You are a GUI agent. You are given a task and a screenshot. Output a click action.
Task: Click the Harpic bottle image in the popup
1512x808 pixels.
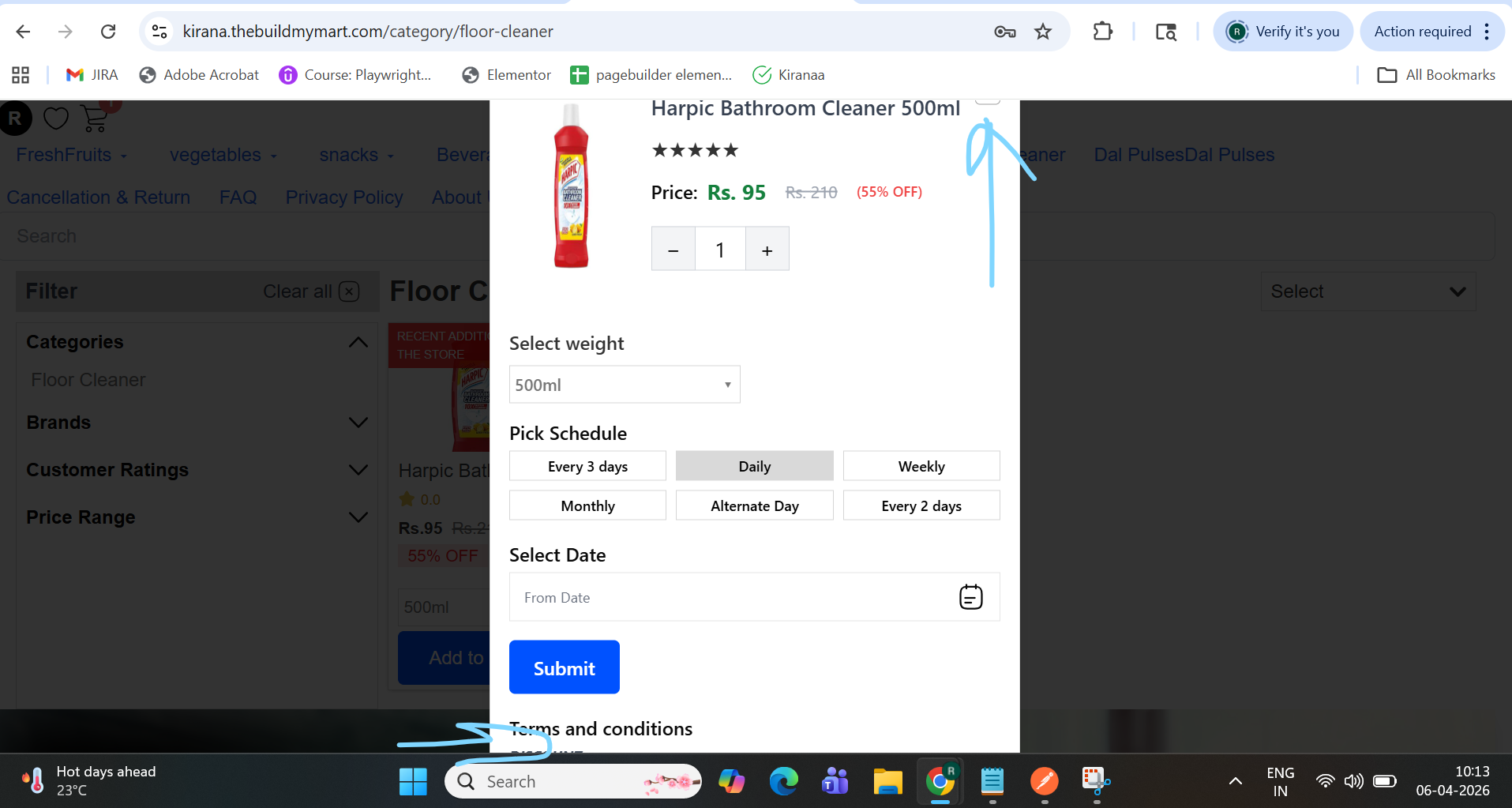tap(571, 186)
